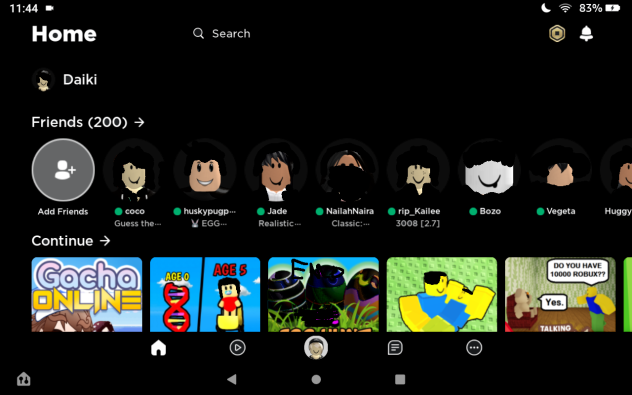This screenshot has width=632, height=395.
Task: Open the Gacha Online game tile
Action: click(87, 294)
